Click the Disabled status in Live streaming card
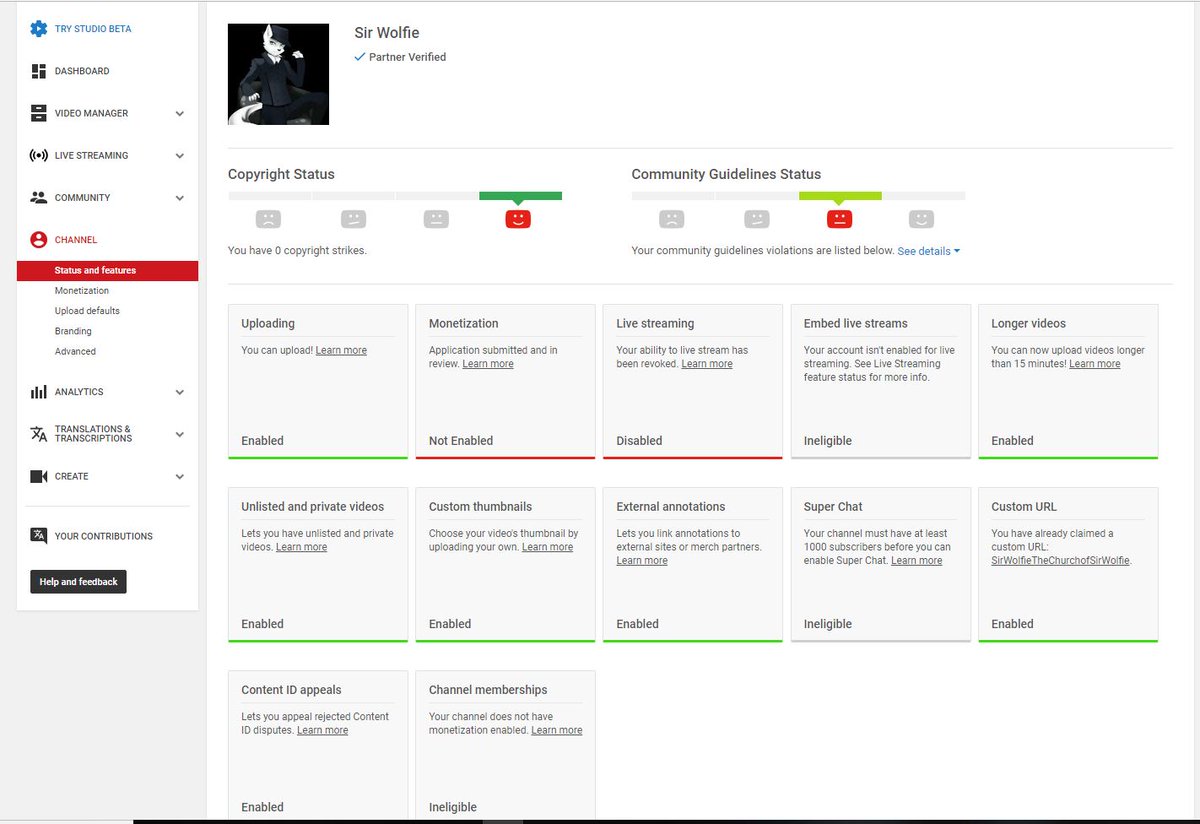 (639, 441)
